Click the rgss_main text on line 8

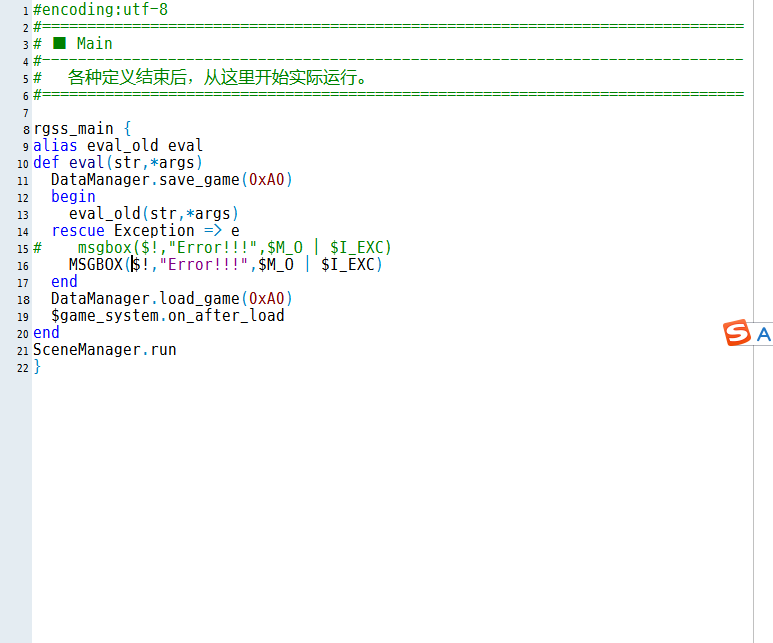coord(73,129)
